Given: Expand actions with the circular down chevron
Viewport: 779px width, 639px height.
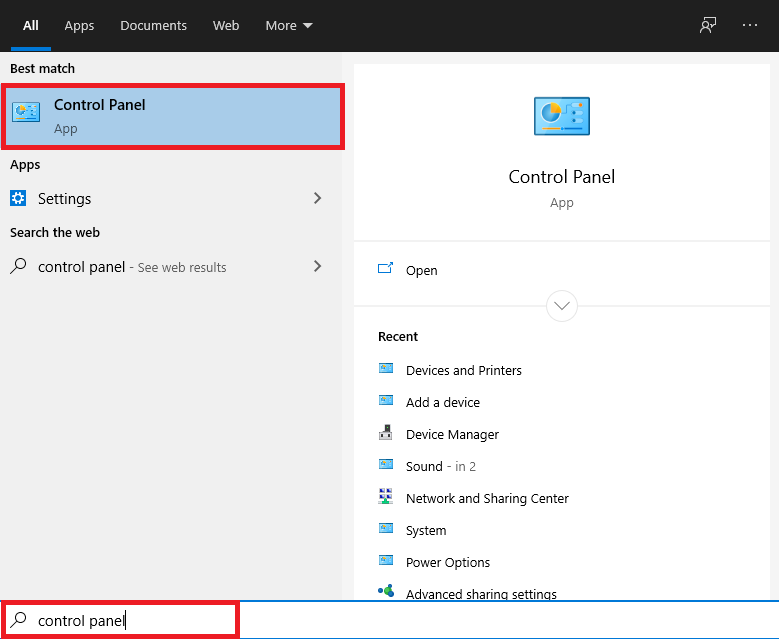Looking at the screenshot, I should pos(562,306).
